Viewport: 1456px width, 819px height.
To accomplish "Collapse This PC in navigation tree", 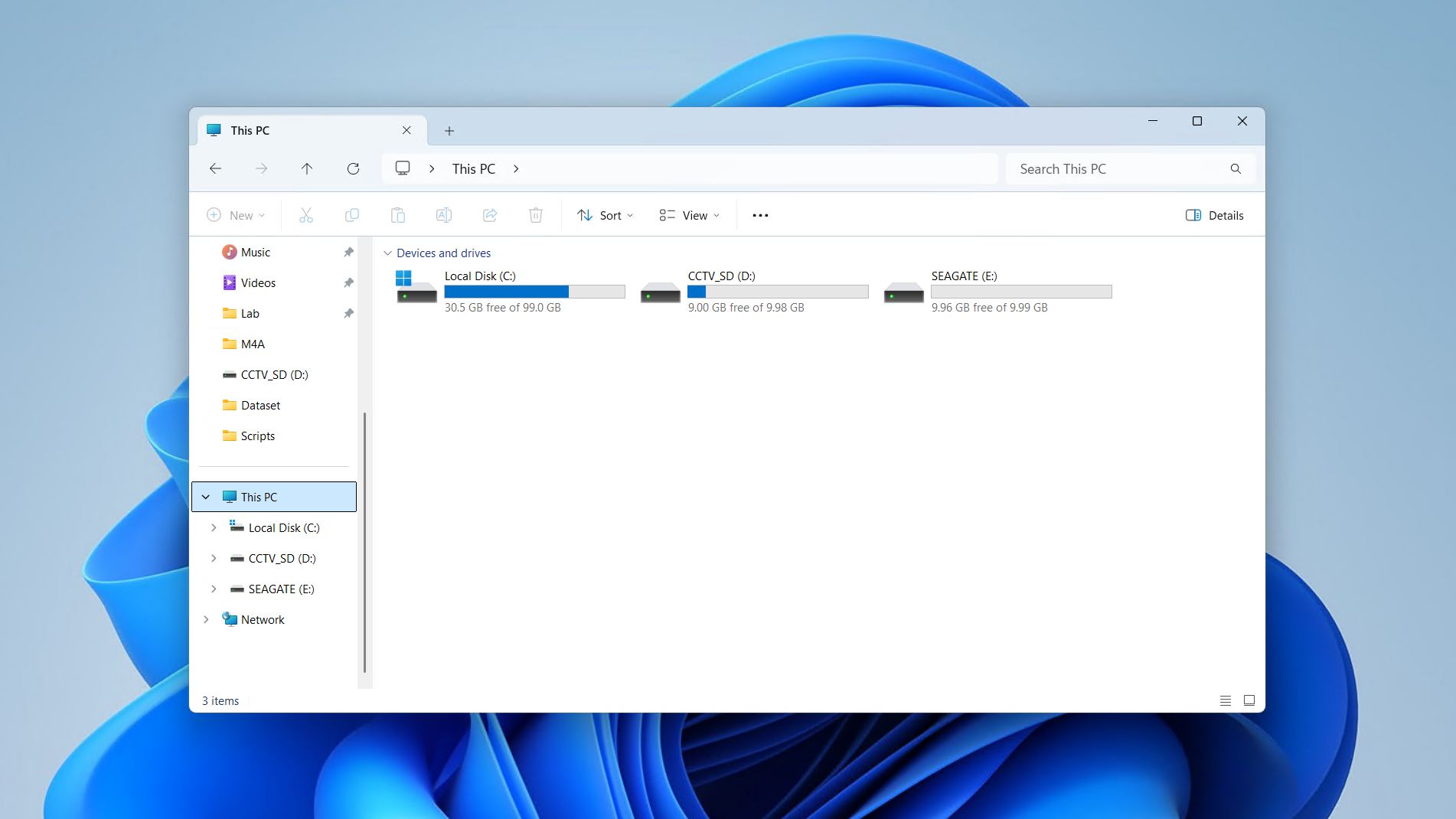I will coord(206,497).
